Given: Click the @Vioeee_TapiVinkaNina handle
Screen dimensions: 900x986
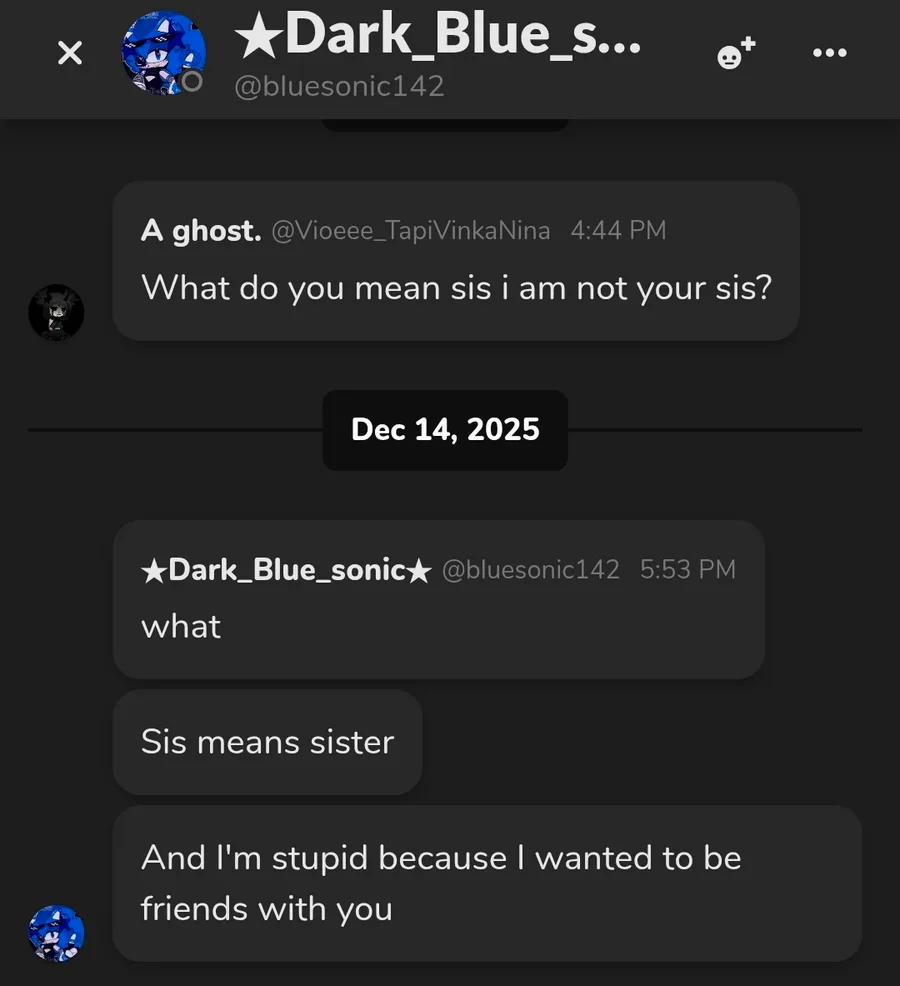Looking at the screenshot, I should click(411, 231).
